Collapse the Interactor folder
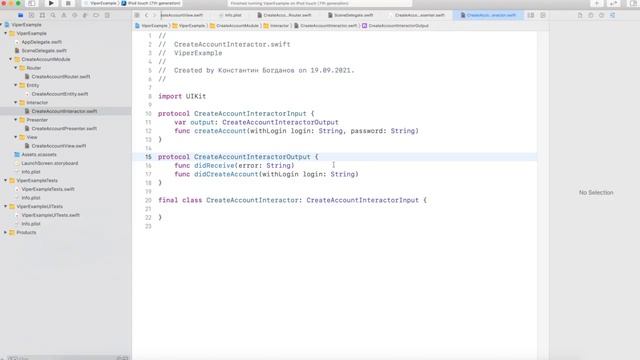The width and height of the screenshot is (640, 360). [x=16, y=102]
